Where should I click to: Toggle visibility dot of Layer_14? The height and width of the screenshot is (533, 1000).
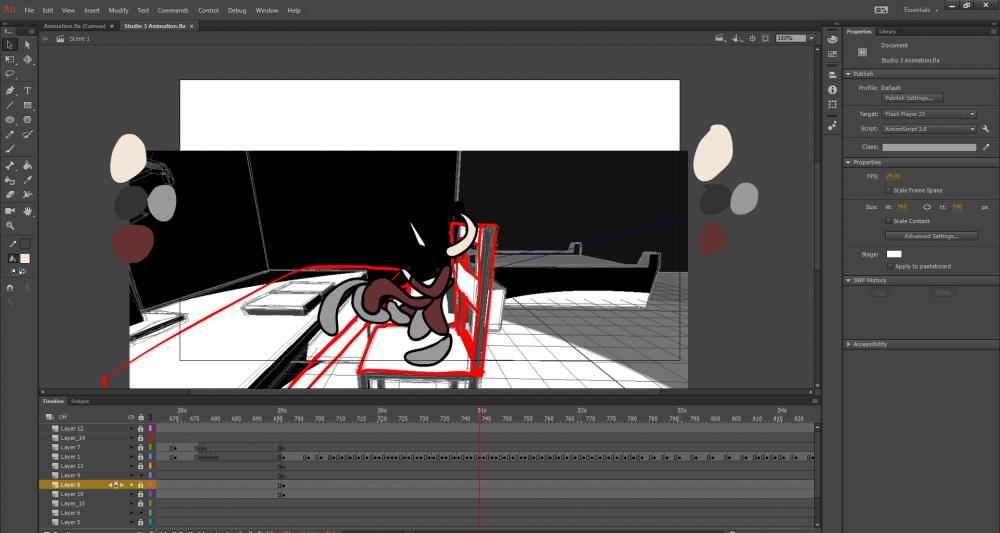pos(131,438)
